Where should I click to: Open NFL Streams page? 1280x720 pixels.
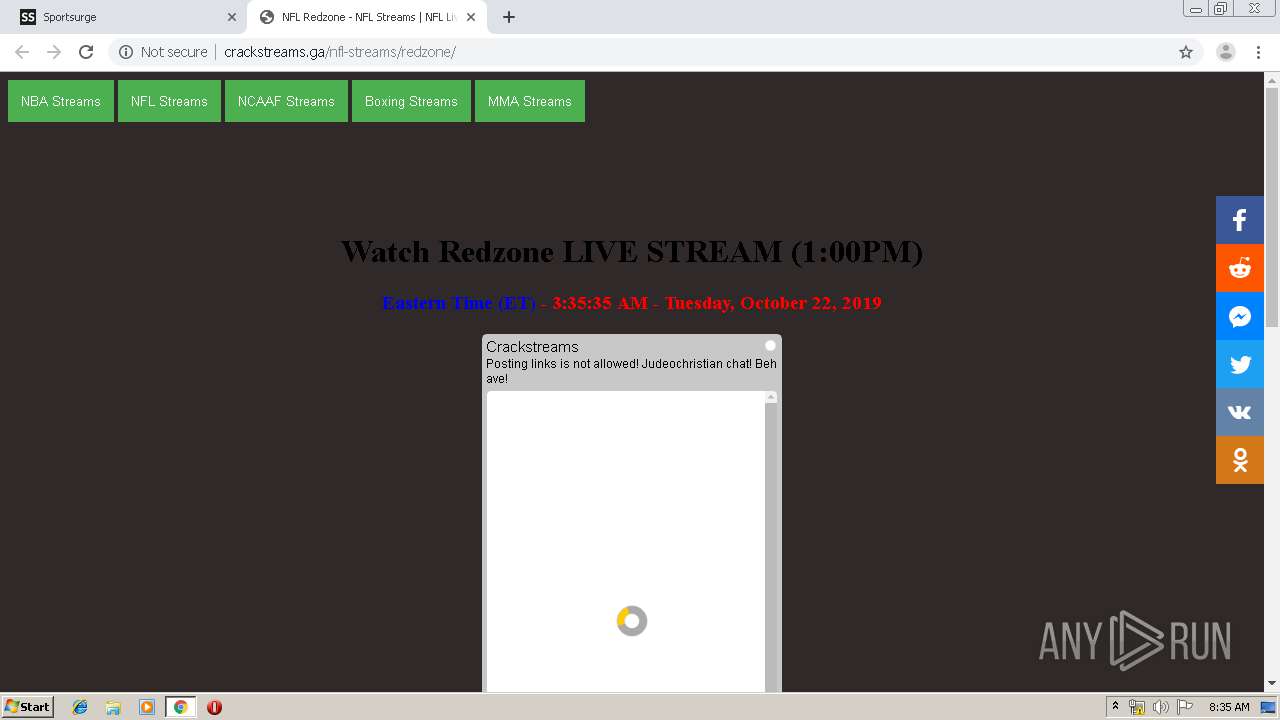(169, 101)
